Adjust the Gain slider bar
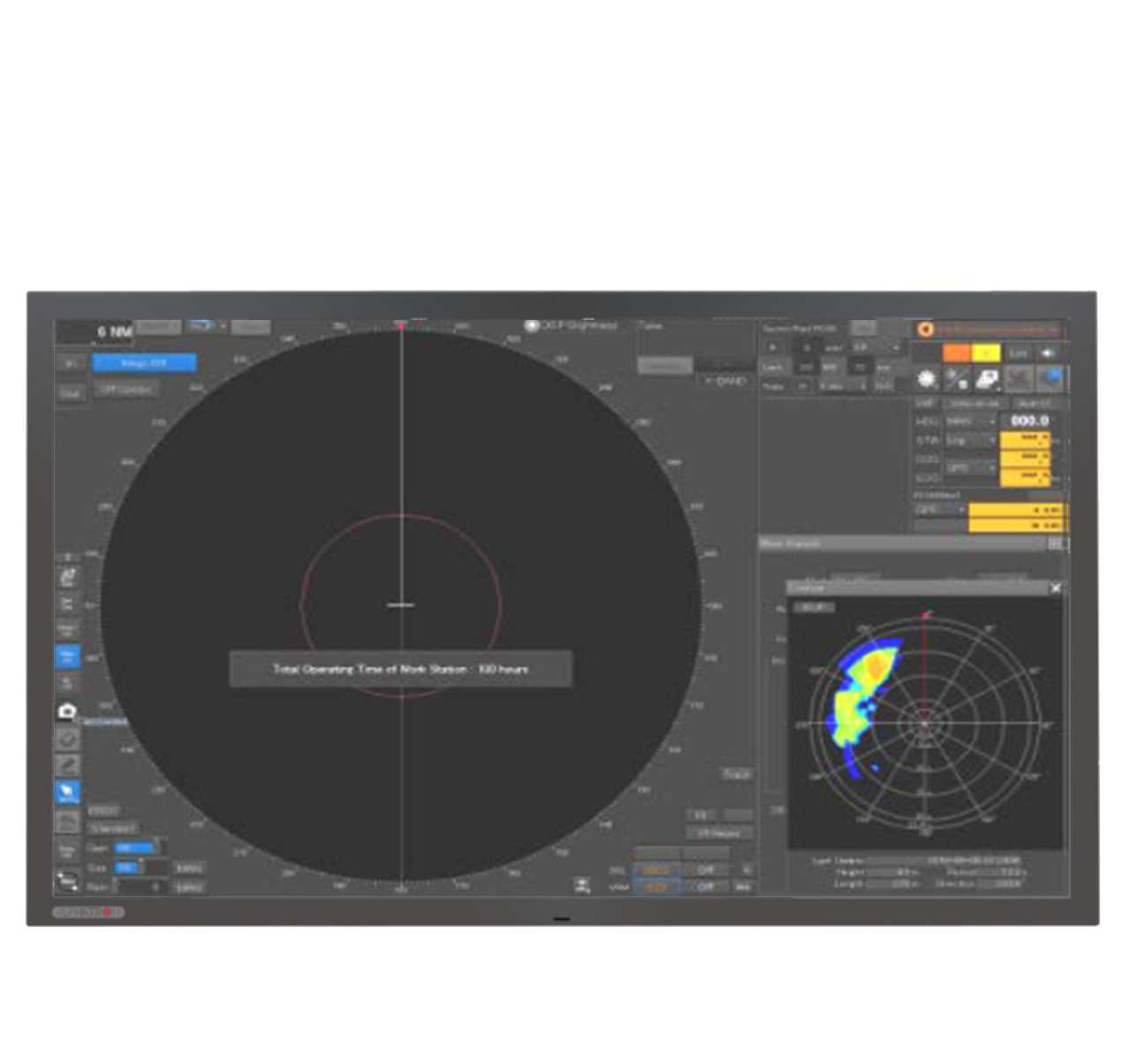The width and height of the screenshot is (1131, 1064). pyautogui.click(x=137, y=848)
